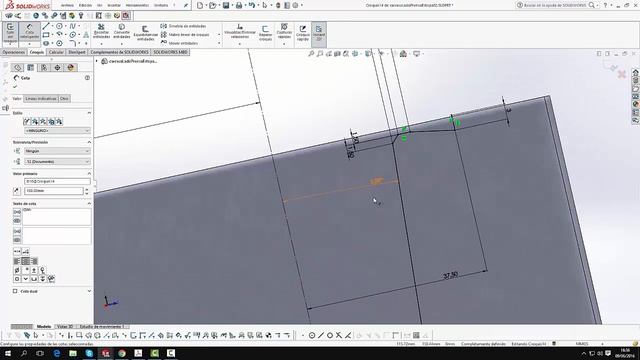This screenshot has height=360, width=640.
Task: Increase the primary value with the spinner up arrow
Action: [87, 189]
